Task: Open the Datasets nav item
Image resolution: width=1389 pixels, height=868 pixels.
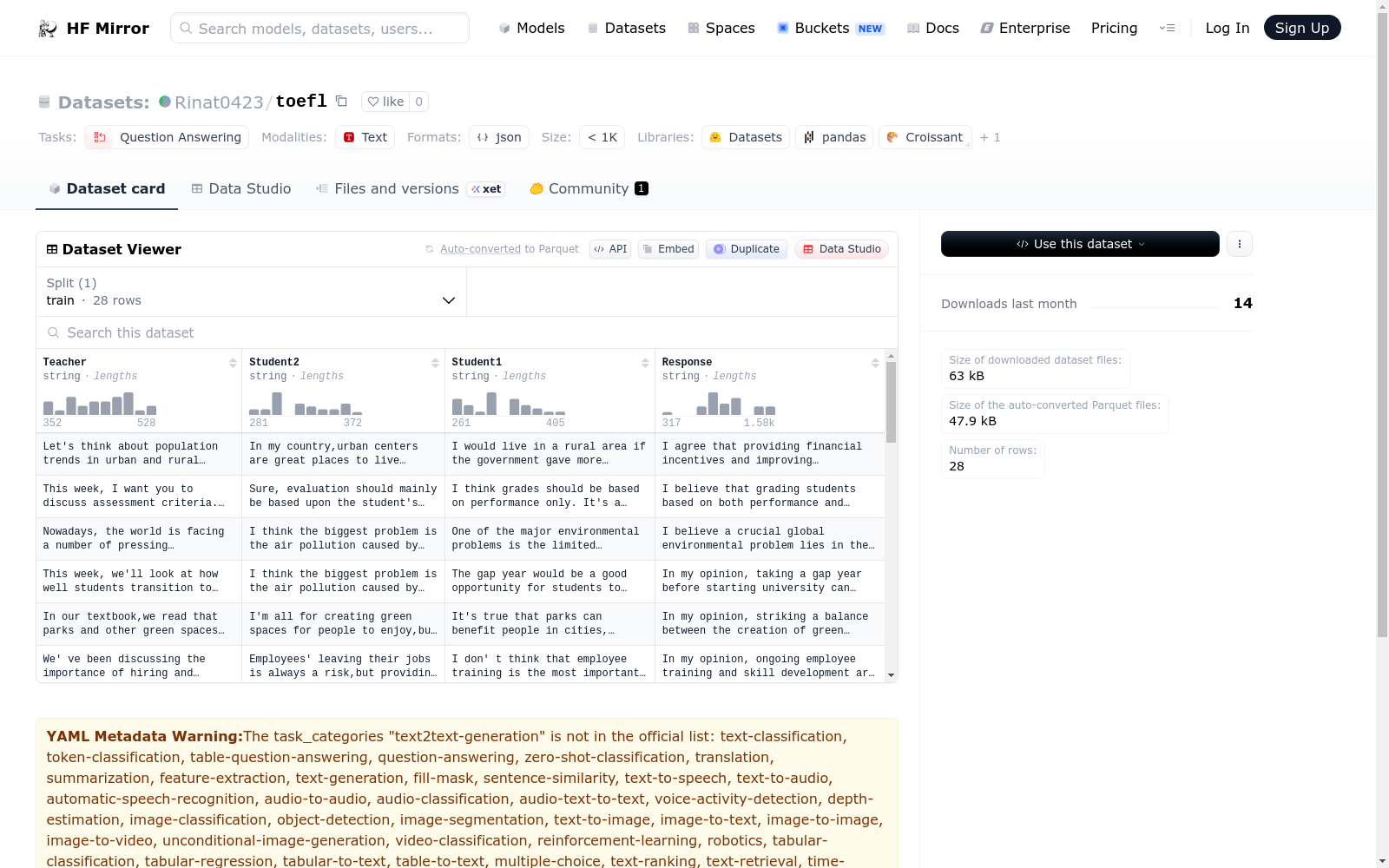Action: [x=627, y=28]
